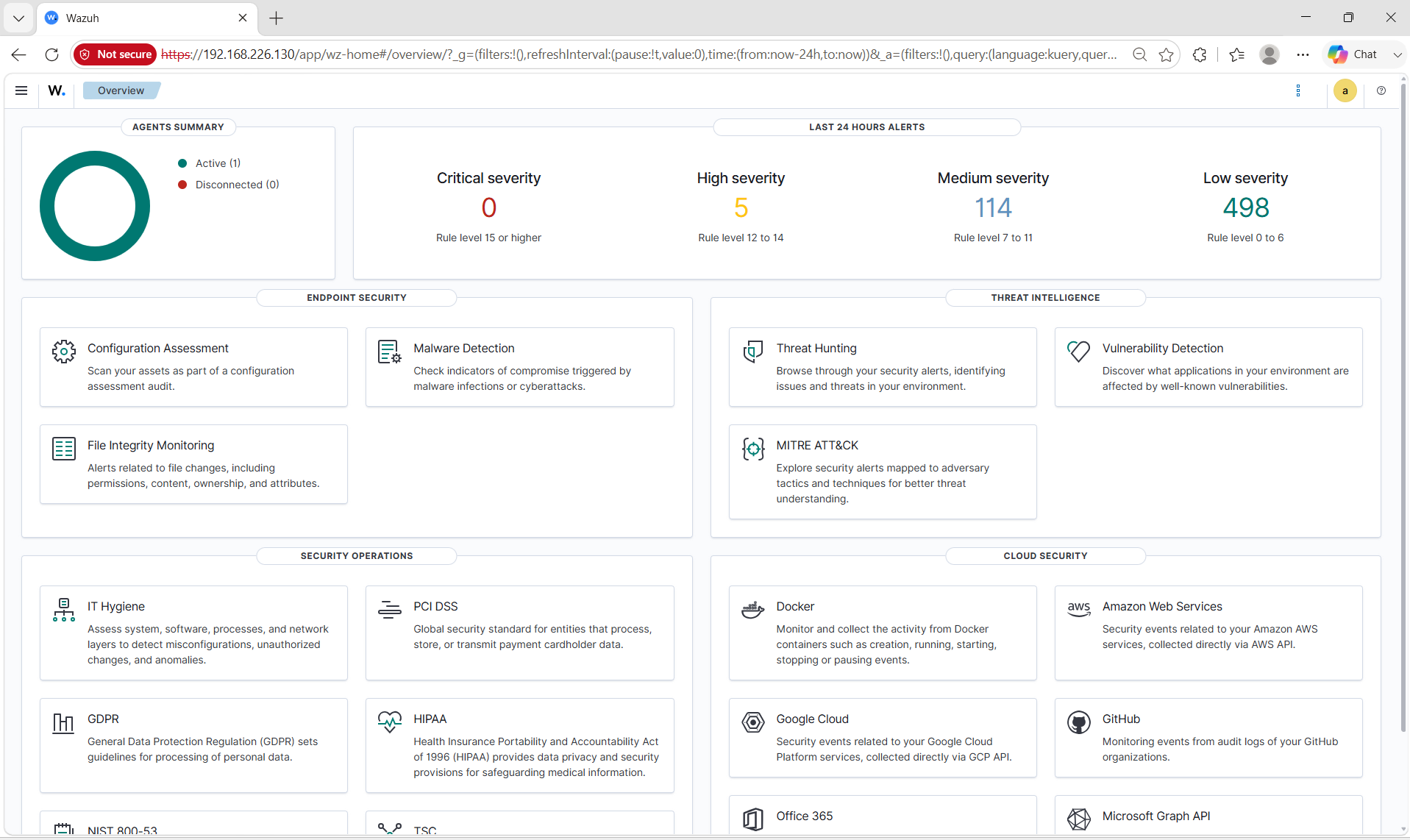The image size is (1410, 840).
Task: Click the Low severity count 498
Action: (x=1245, y=208)
